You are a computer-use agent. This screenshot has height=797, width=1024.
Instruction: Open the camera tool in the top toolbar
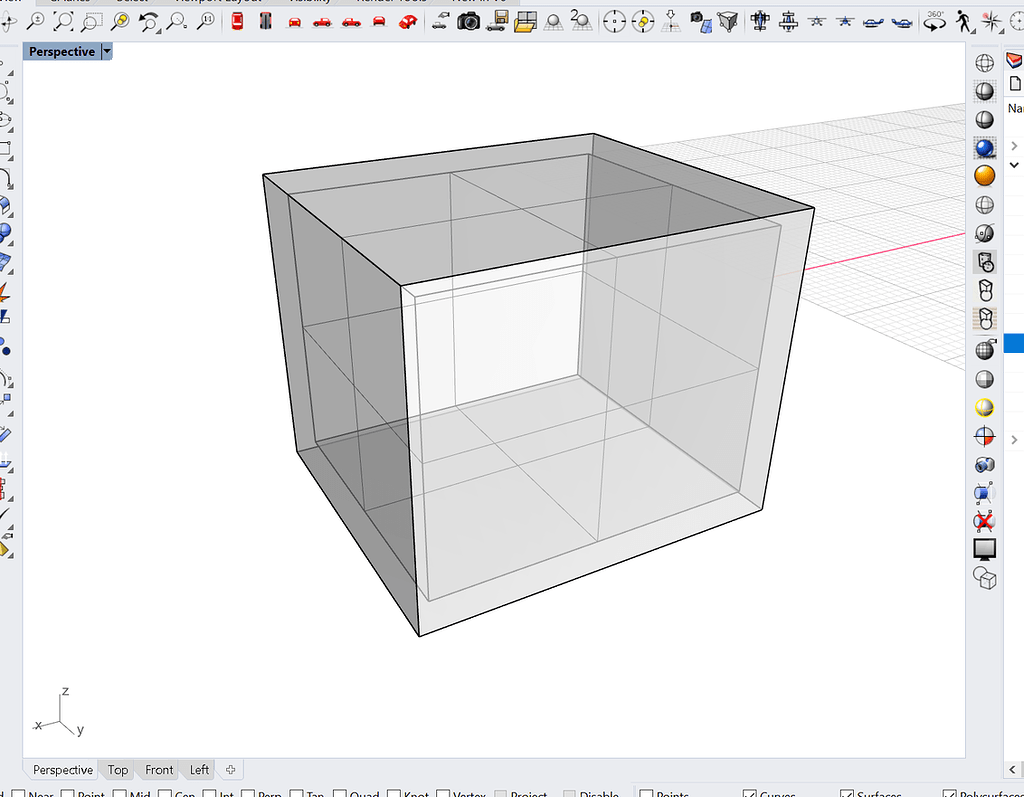(468, 20)
